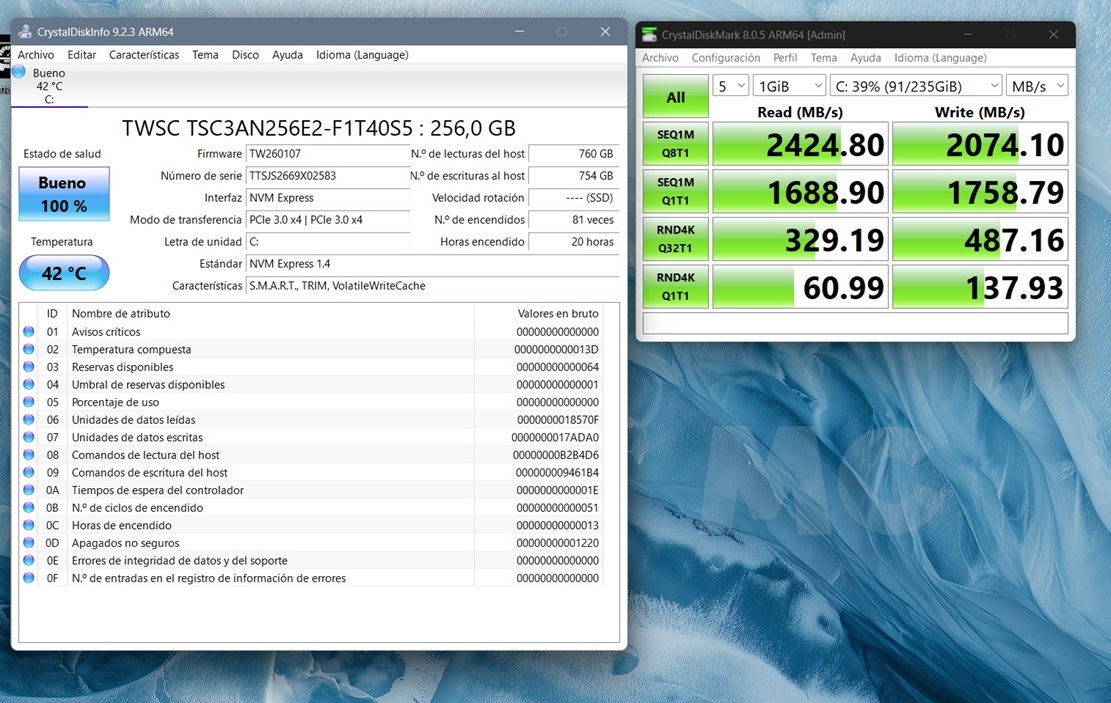Click status orb for Porcentaje de uso row
This screenshot has height=703, width=1111.
28,402
